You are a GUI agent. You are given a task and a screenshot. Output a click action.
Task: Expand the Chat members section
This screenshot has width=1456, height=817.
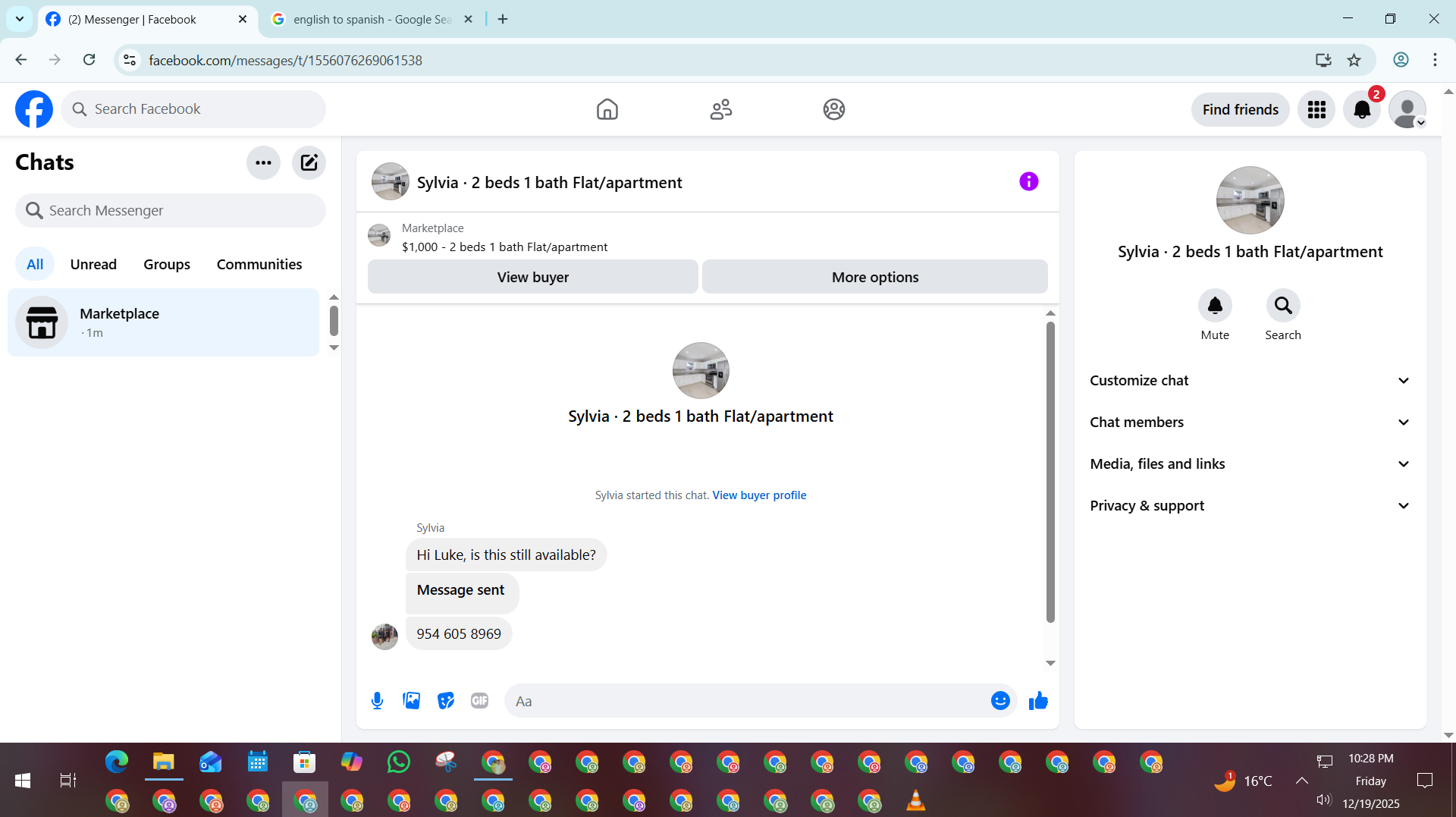tap(1250, 423)
